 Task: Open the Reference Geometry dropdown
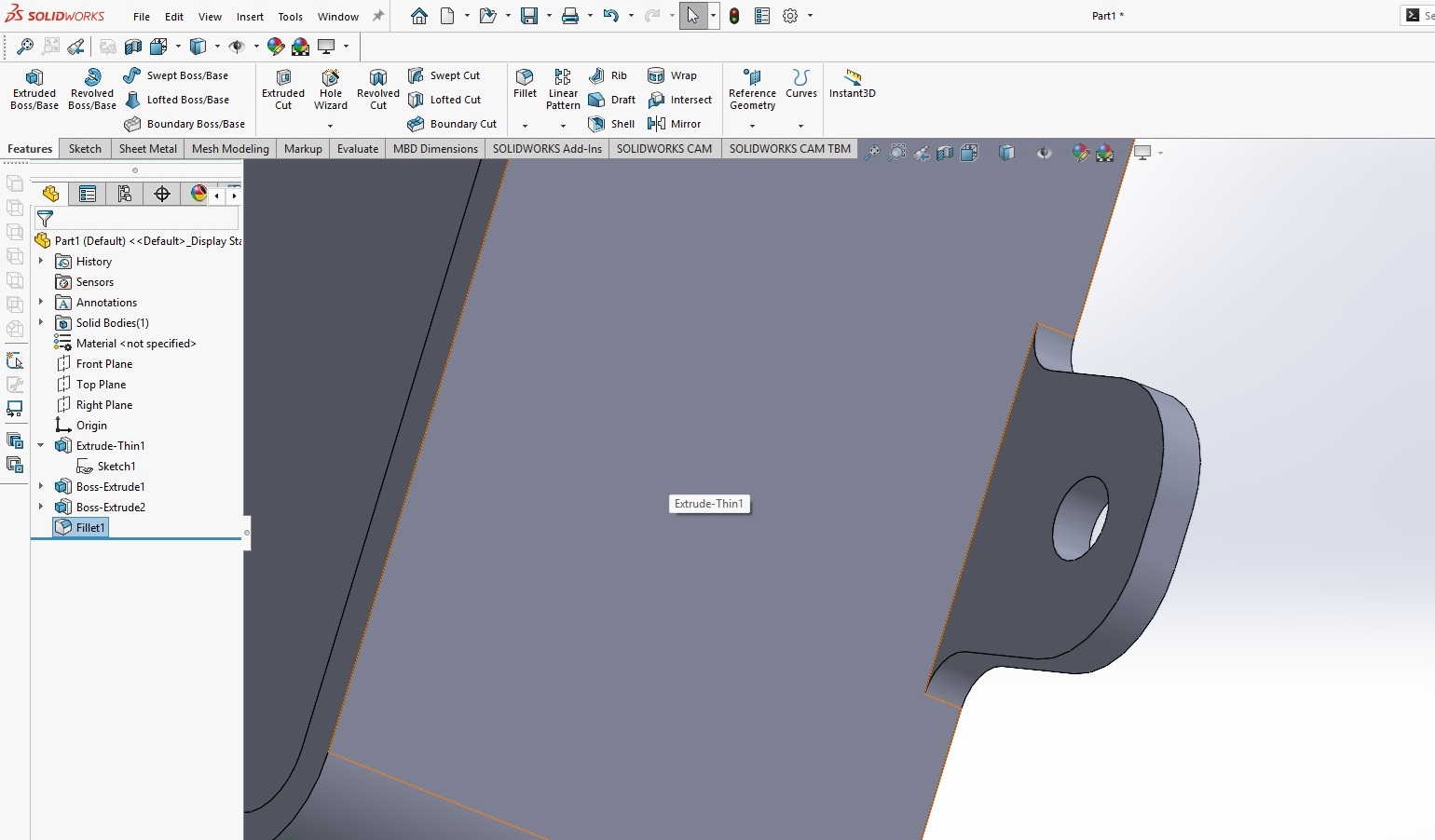coord(752,126)
